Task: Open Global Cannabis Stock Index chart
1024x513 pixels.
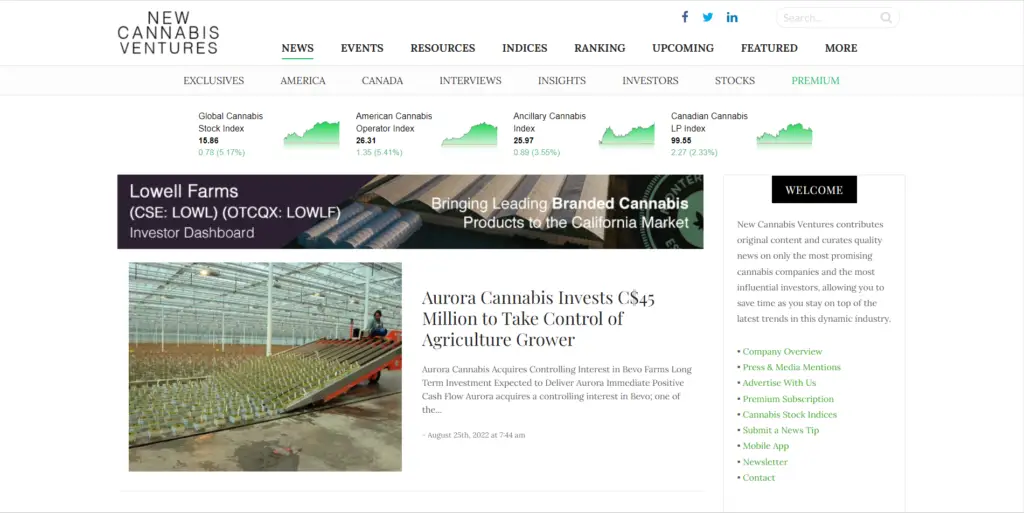Action: pyautogui.click(x=312, y=134)
